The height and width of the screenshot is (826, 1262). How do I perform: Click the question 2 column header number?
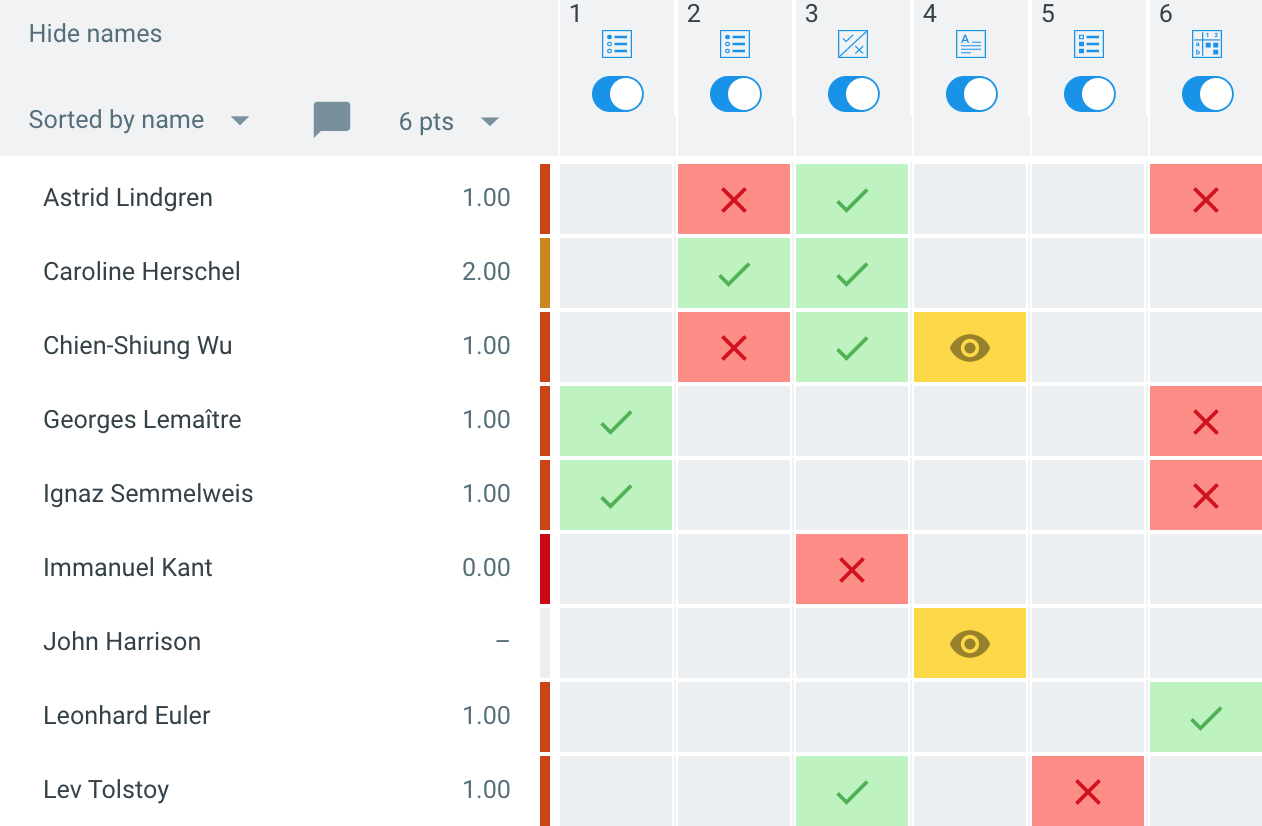click(694, 13)
